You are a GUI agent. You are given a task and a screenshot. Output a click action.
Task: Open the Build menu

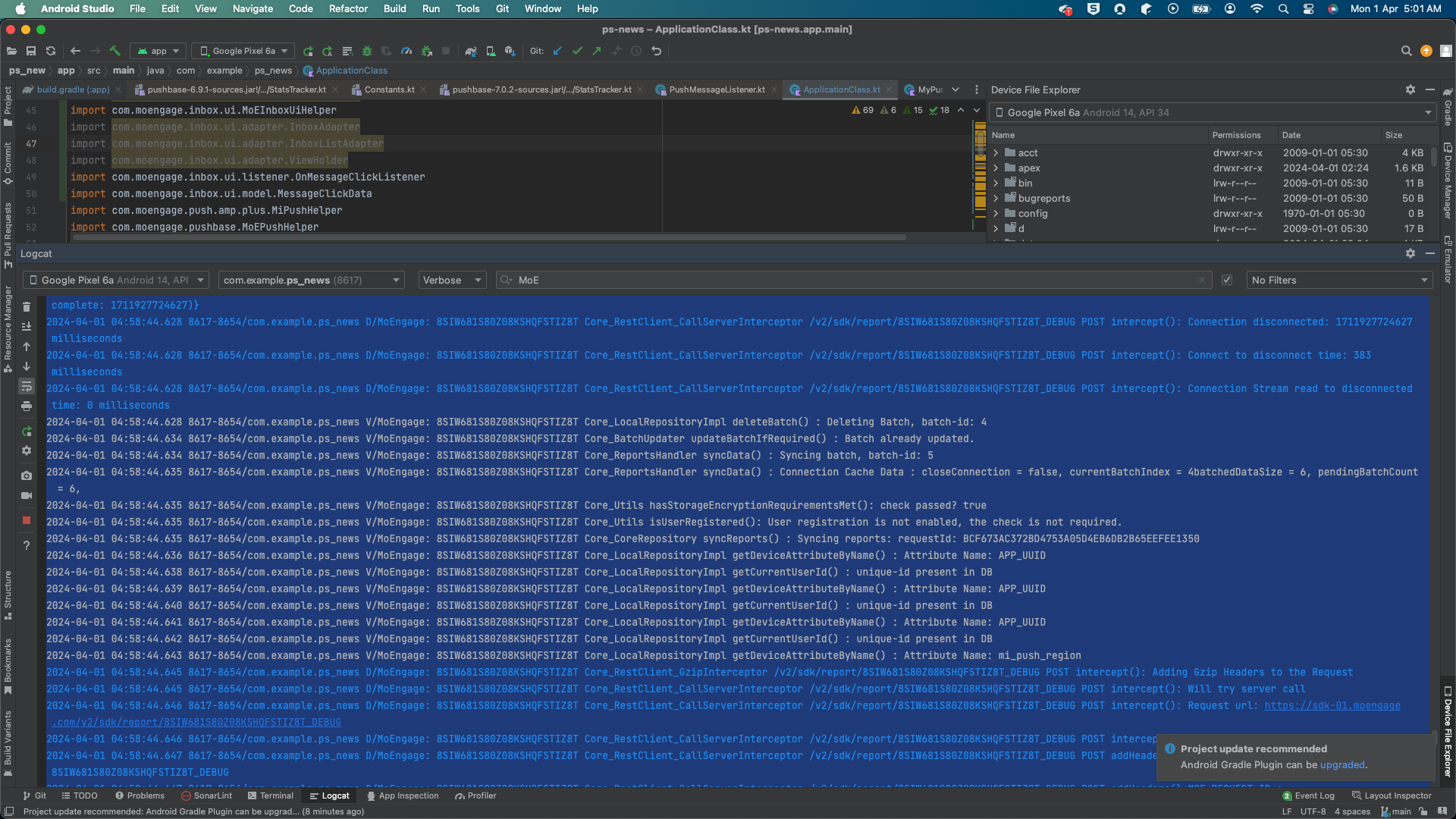(394, 8)
